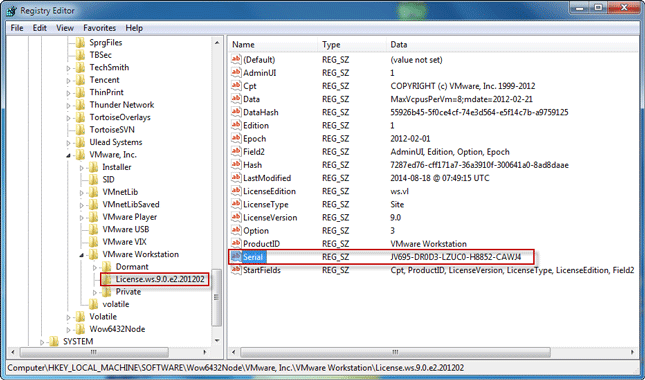Image resolution: width=645 pixels, height=380 pixels.
Task: Select the volatile subkey under VMware, Inc.
Action: pyautogui.click(x=116, y=304)
